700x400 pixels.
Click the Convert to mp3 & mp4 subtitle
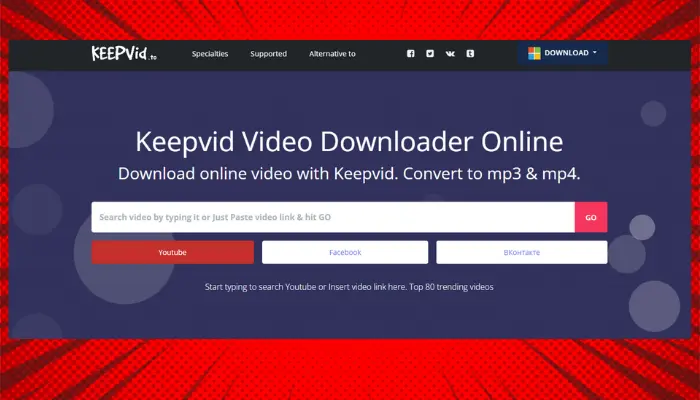(492, 174)
